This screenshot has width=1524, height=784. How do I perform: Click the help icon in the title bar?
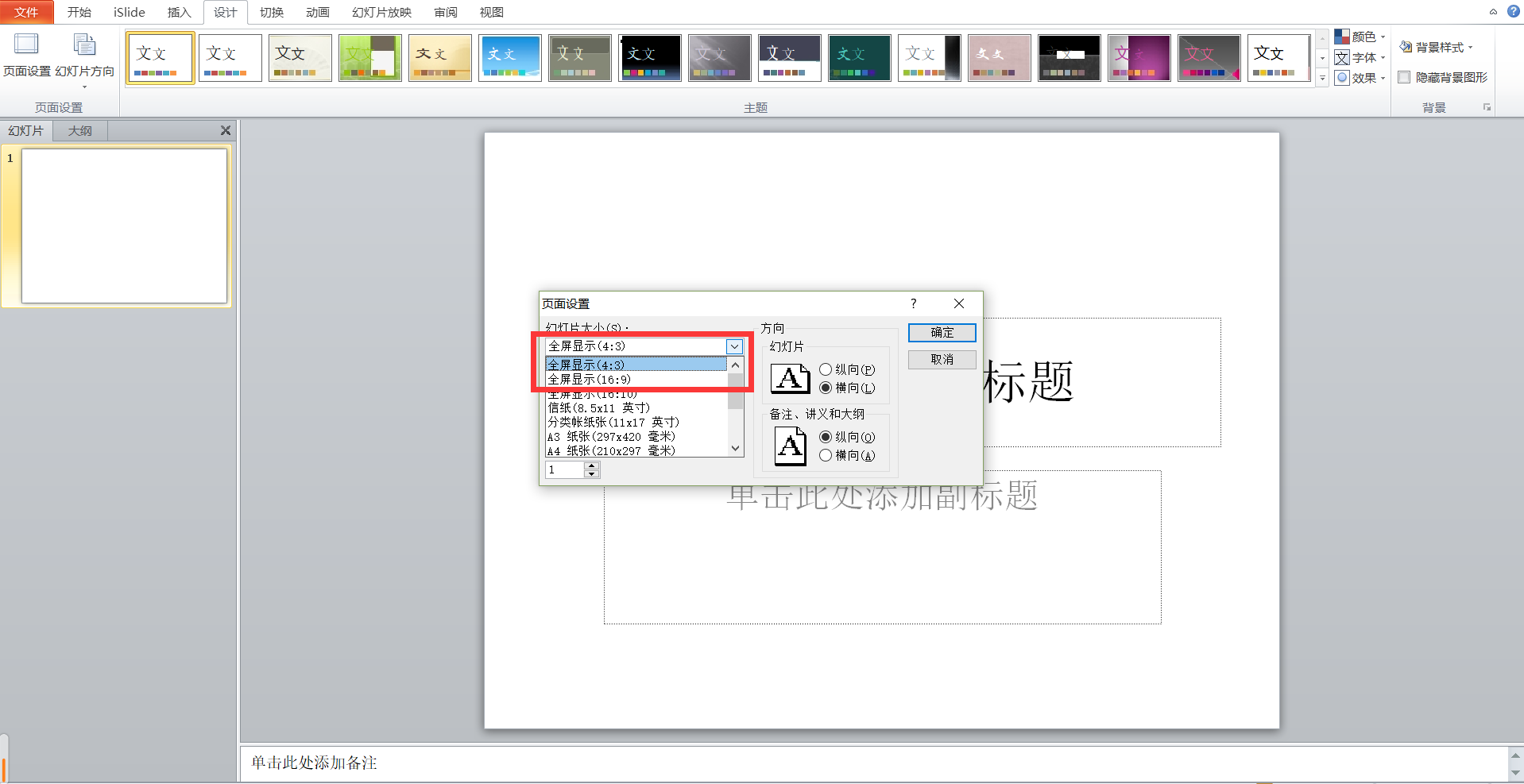pos(1512,12)
